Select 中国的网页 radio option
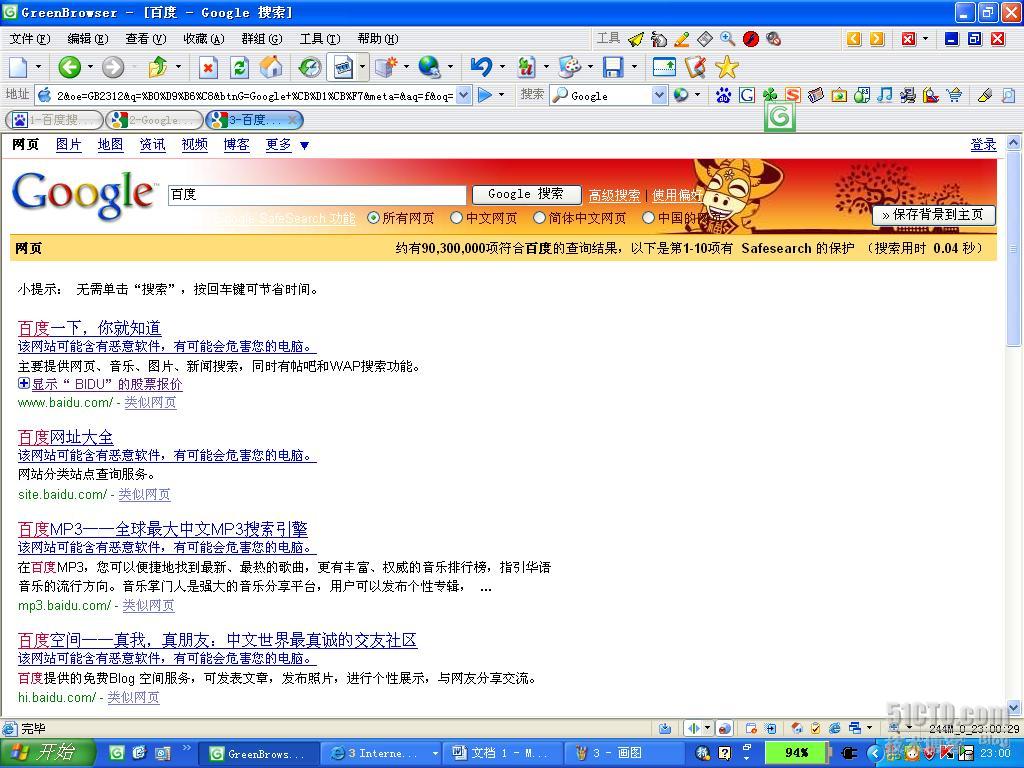1024x768 pixels. [648, 218]
